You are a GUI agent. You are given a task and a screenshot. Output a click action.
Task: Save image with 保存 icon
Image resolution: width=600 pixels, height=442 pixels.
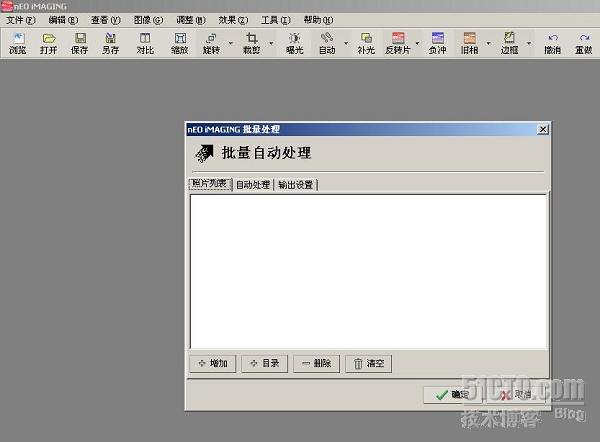[80, 43]
